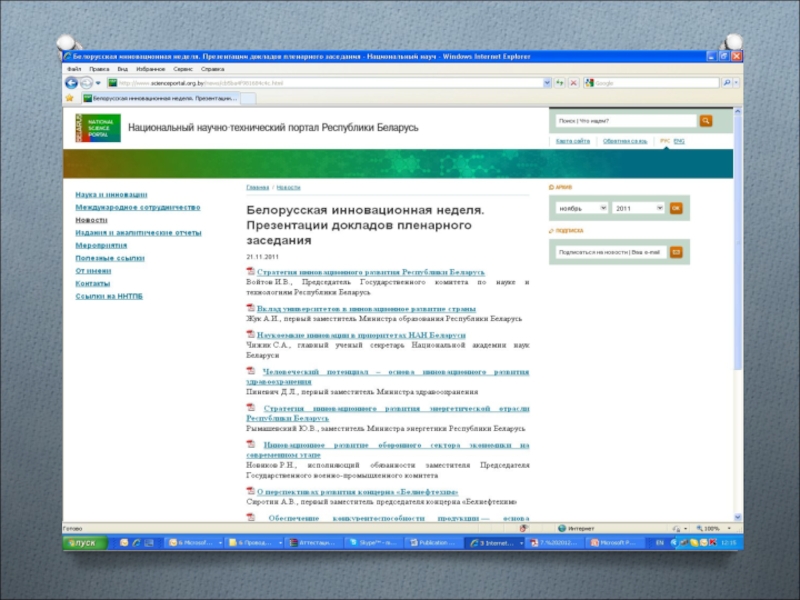The width and height of the screenshot is (800, 600).
Task: Open the Справка menu
Action: tap(212, 69)
